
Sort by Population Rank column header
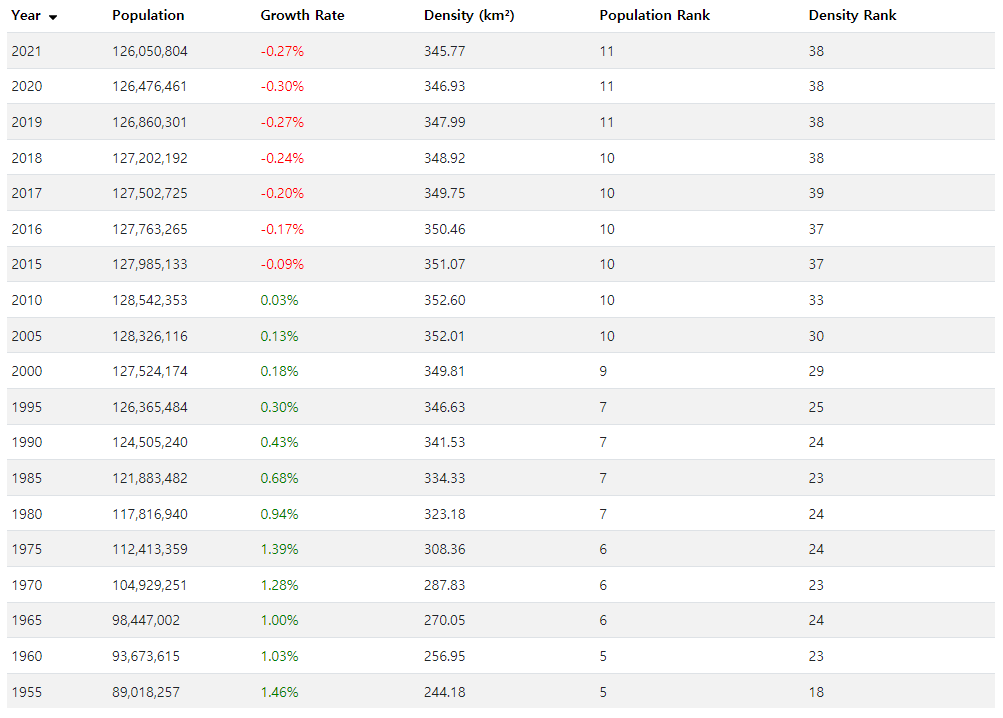pos(654,15)
